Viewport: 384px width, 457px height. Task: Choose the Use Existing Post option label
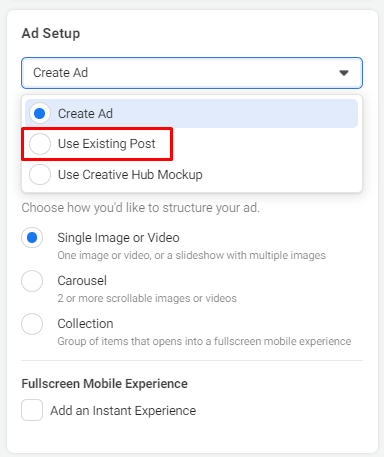coord(107,144)
